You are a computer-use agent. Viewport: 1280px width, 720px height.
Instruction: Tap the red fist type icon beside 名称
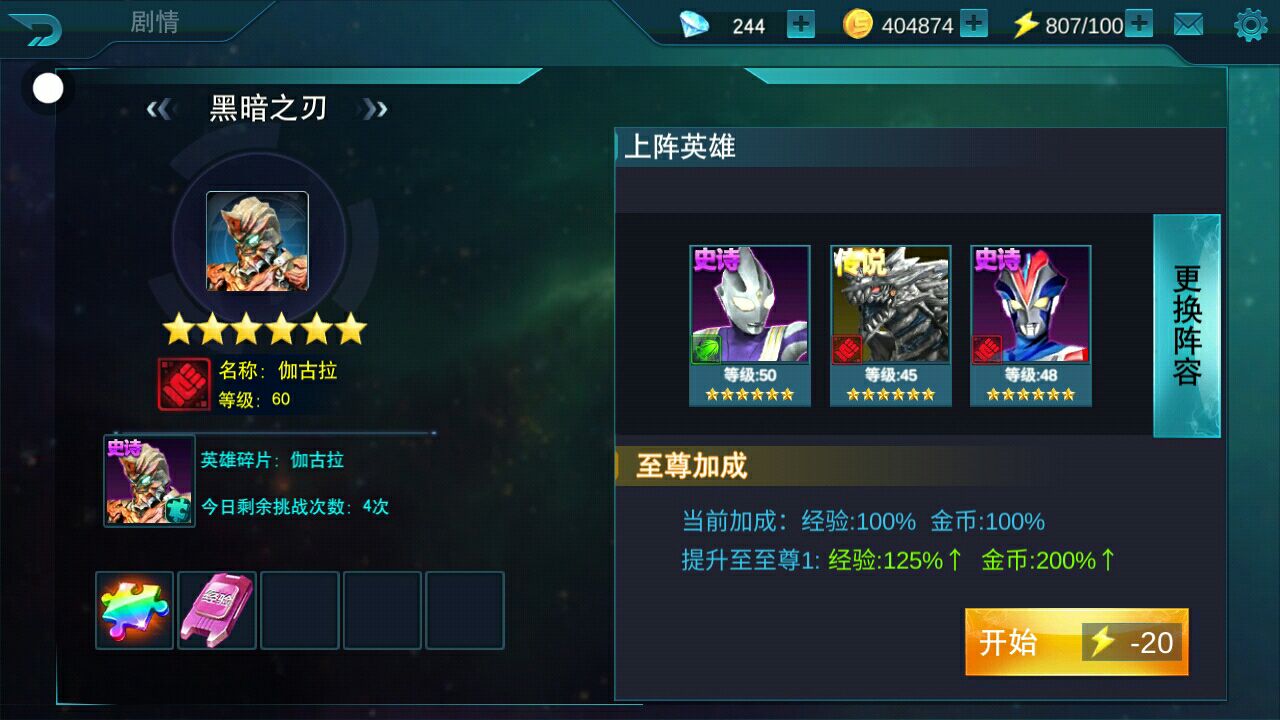pos(184,385)
